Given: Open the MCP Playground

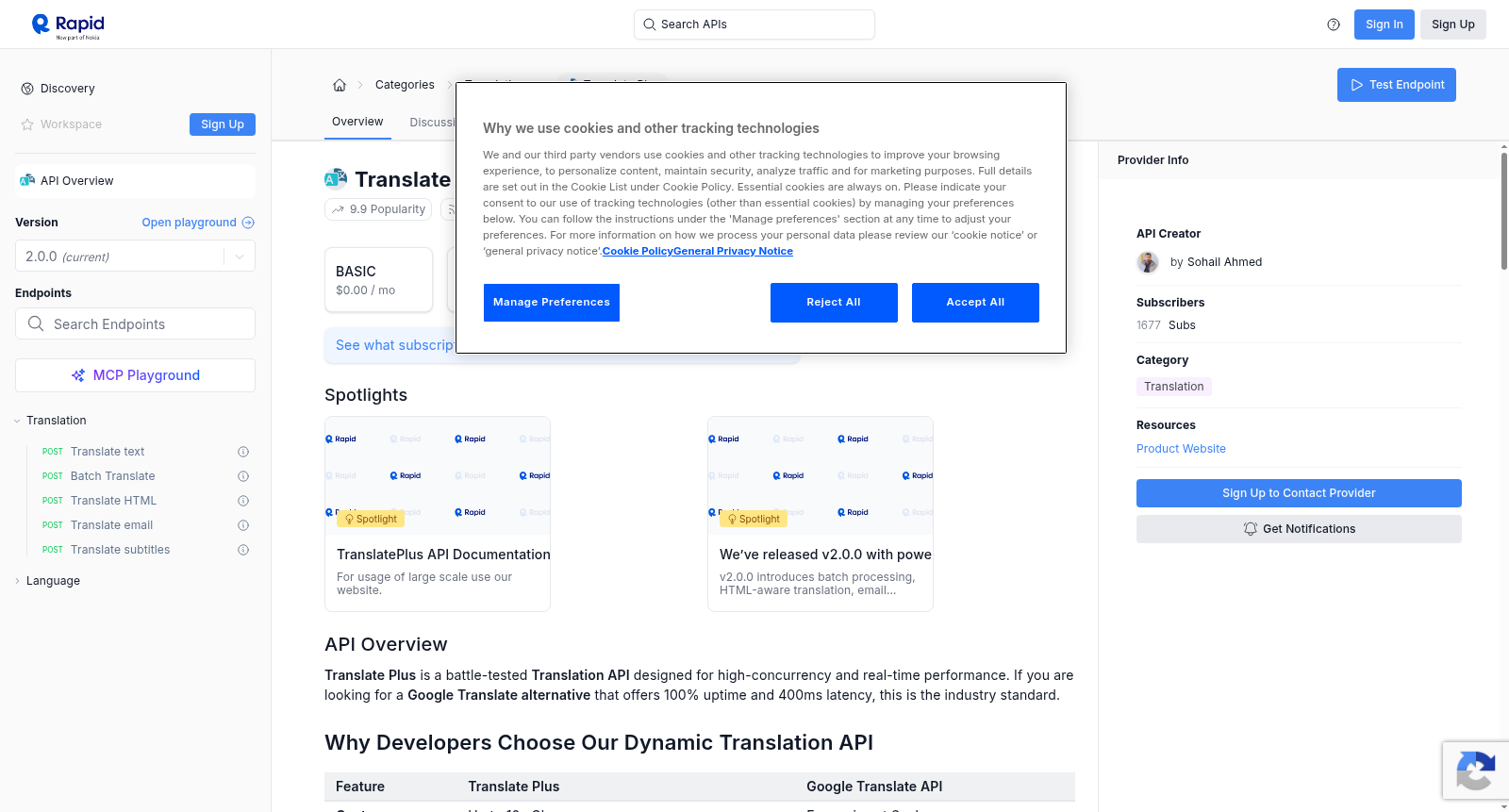Looking at the screenshot, I should pyautogui.click(x=135, y=375).
